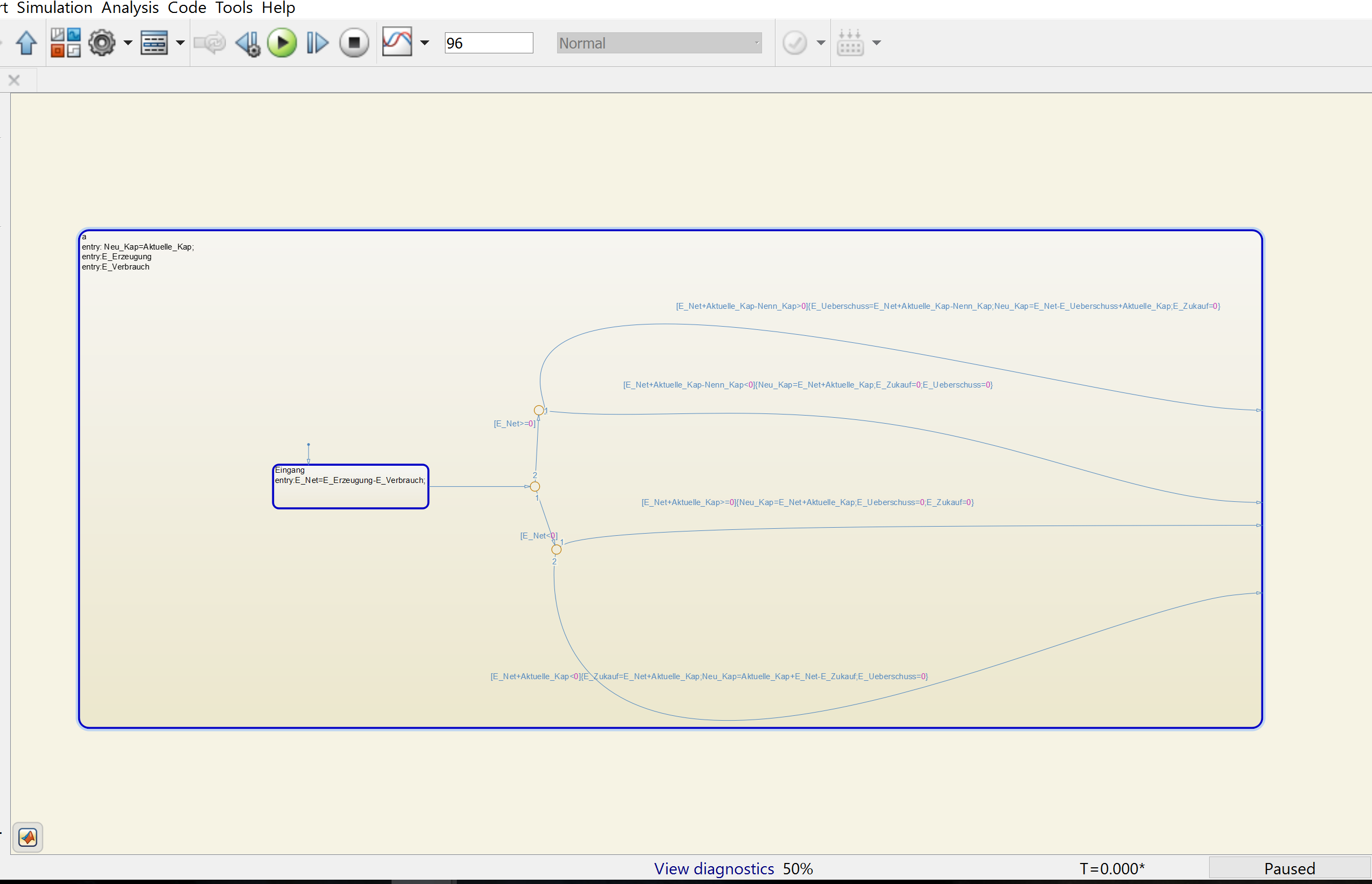Open Model Configuration Parameters gear icon

click(102, 43)
